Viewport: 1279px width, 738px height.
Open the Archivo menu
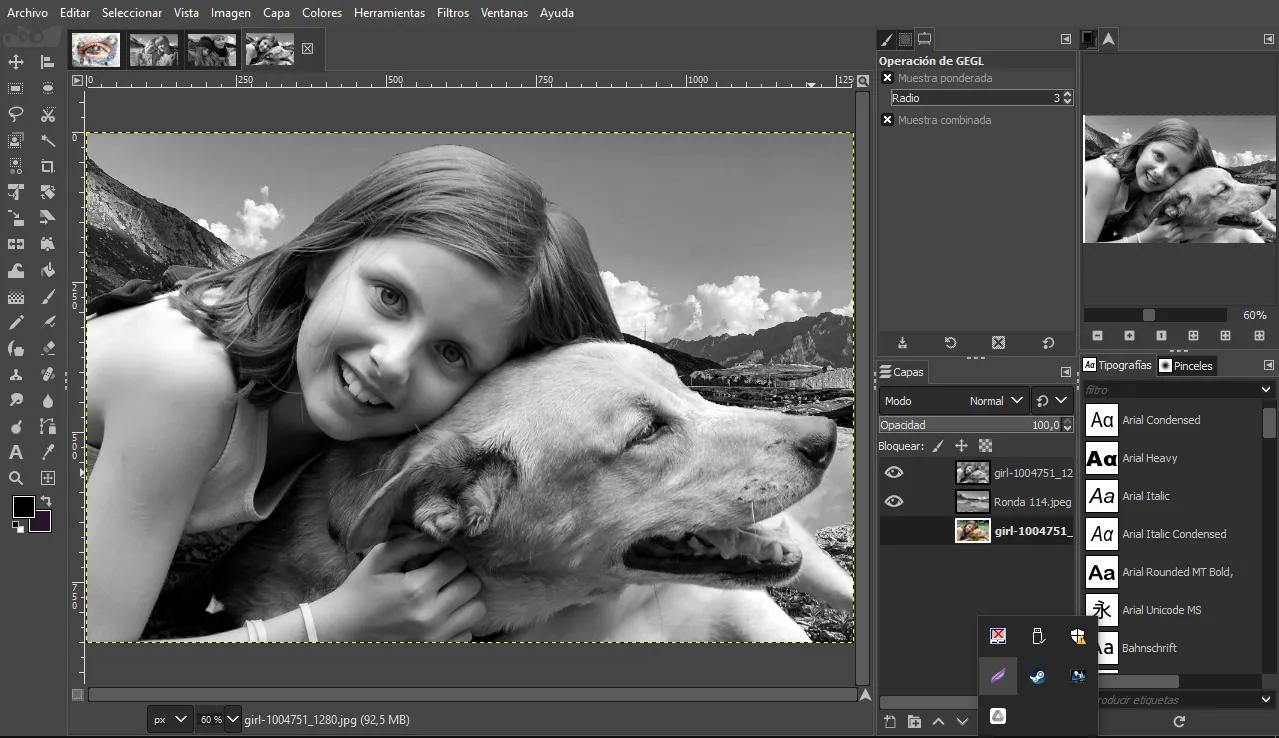point(27,13)
